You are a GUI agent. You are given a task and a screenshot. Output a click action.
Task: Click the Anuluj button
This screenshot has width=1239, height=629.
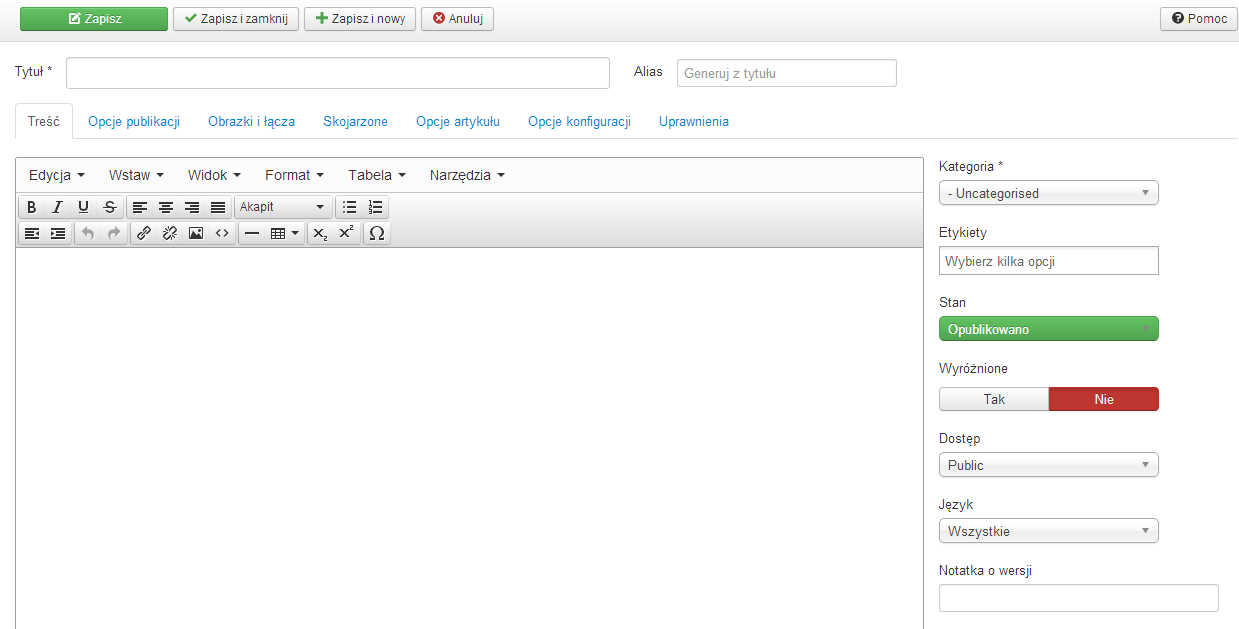tap(458, 18)
